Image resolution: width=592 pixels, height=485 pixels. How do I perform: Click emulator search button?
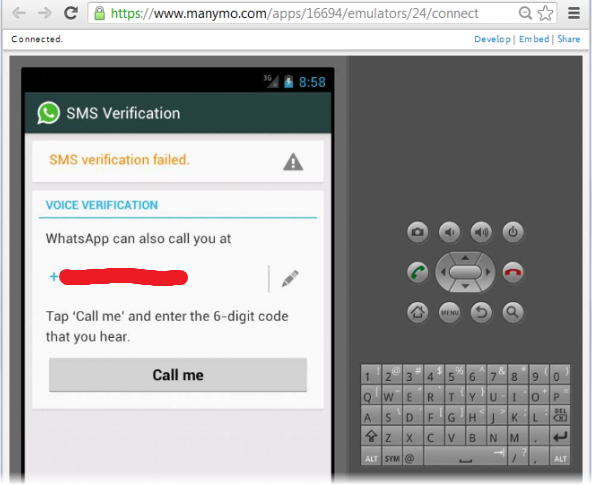tap(513, 312)
